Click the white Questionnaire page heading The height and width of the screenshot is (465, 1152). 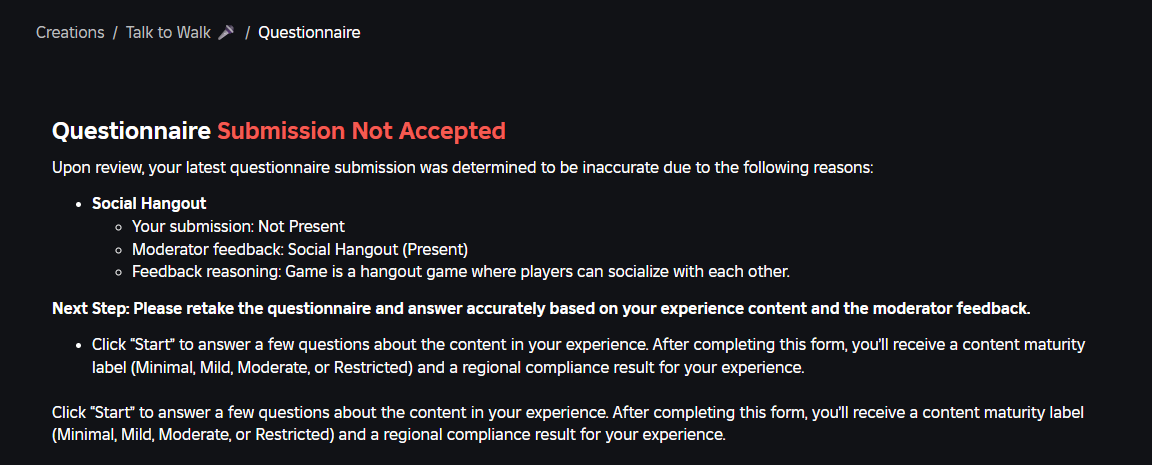pyautogui.click(x=132, y=131)
